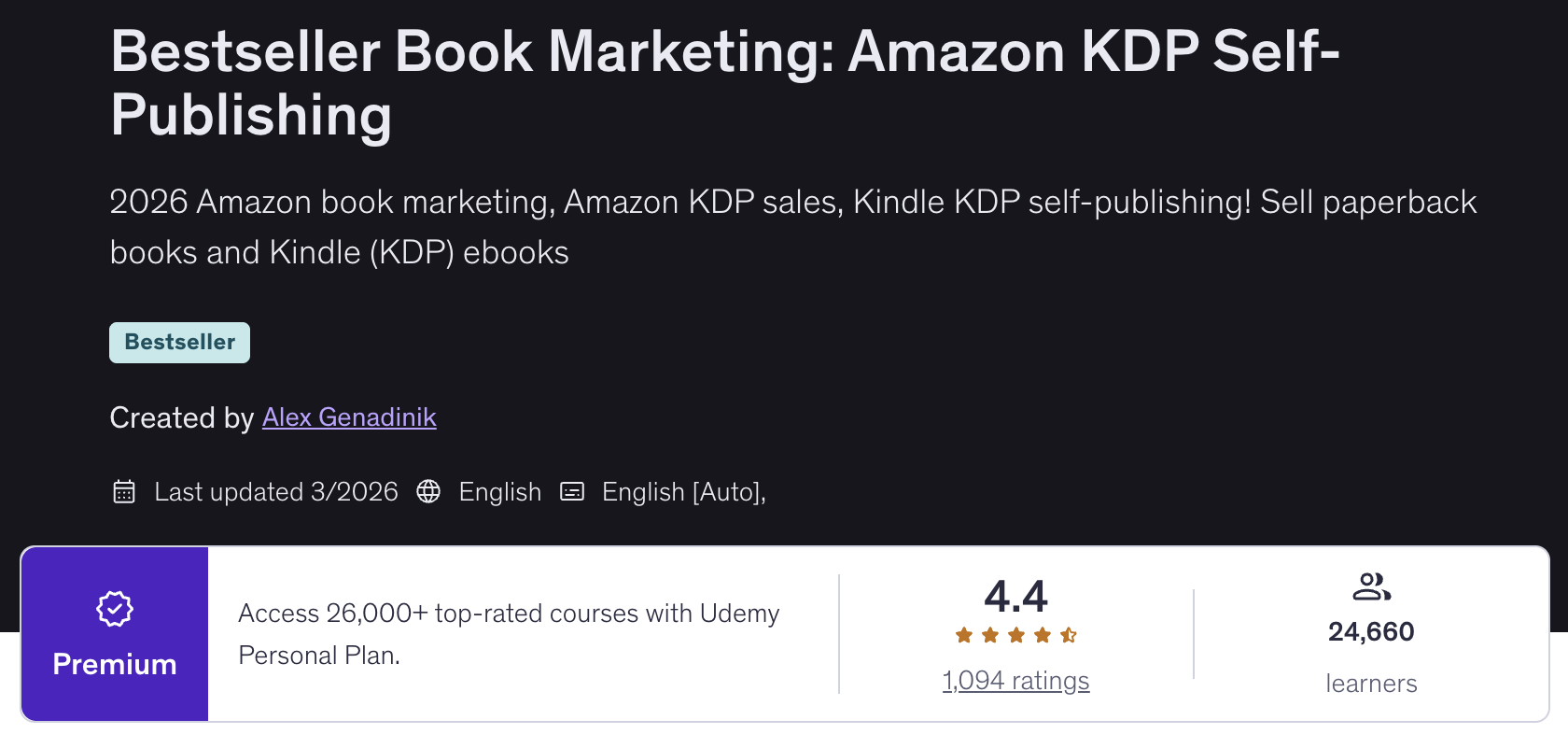Screen dimensions: 1568x734
Task: Click the learners label under count
Action: point(1371,684)
